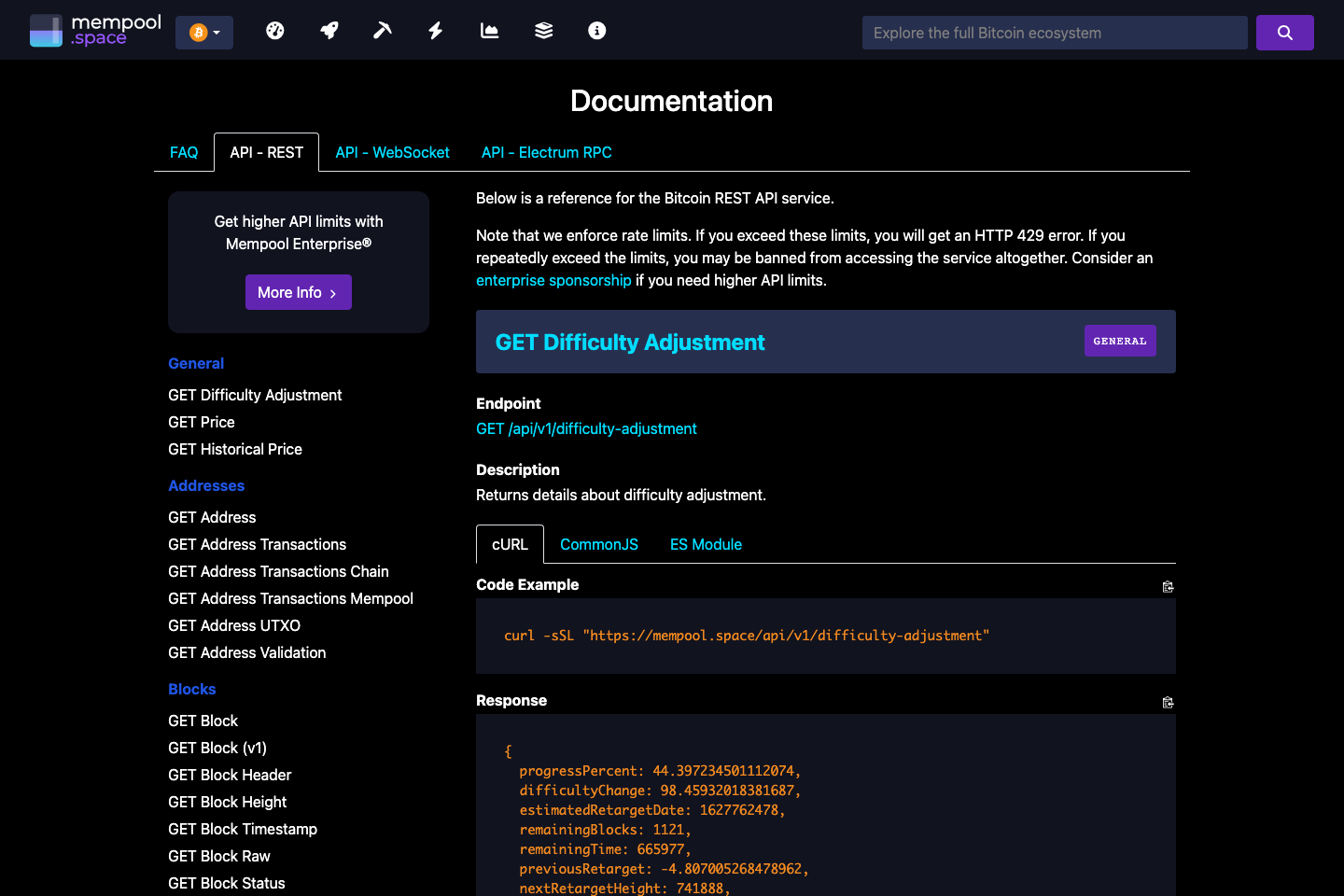Copy the Response JSON to clipboard
Screen dimensions: 1344x896
click(x=1168, y=702)
